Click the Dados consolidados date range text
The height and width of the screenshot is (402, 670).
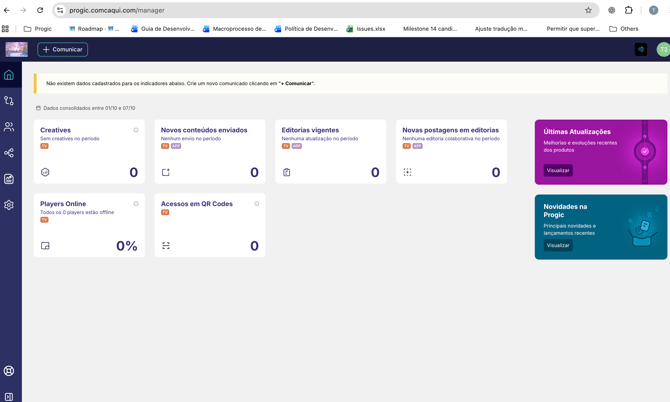point(89,108)
